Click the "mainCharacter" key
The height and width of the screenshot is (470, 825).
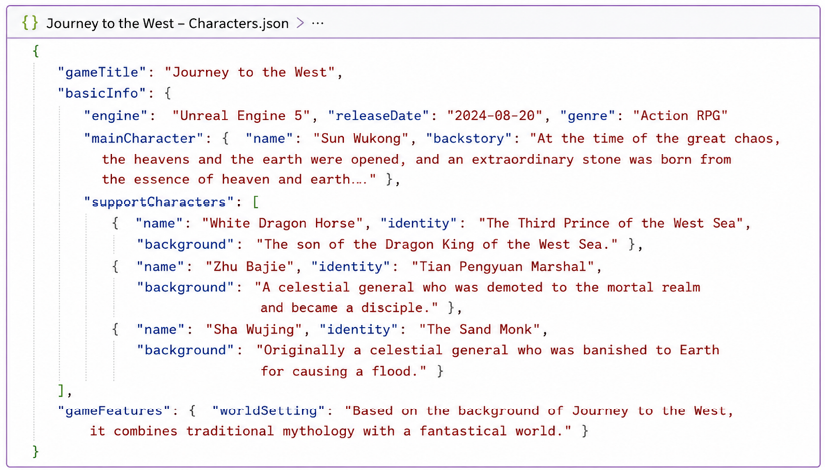144,138
